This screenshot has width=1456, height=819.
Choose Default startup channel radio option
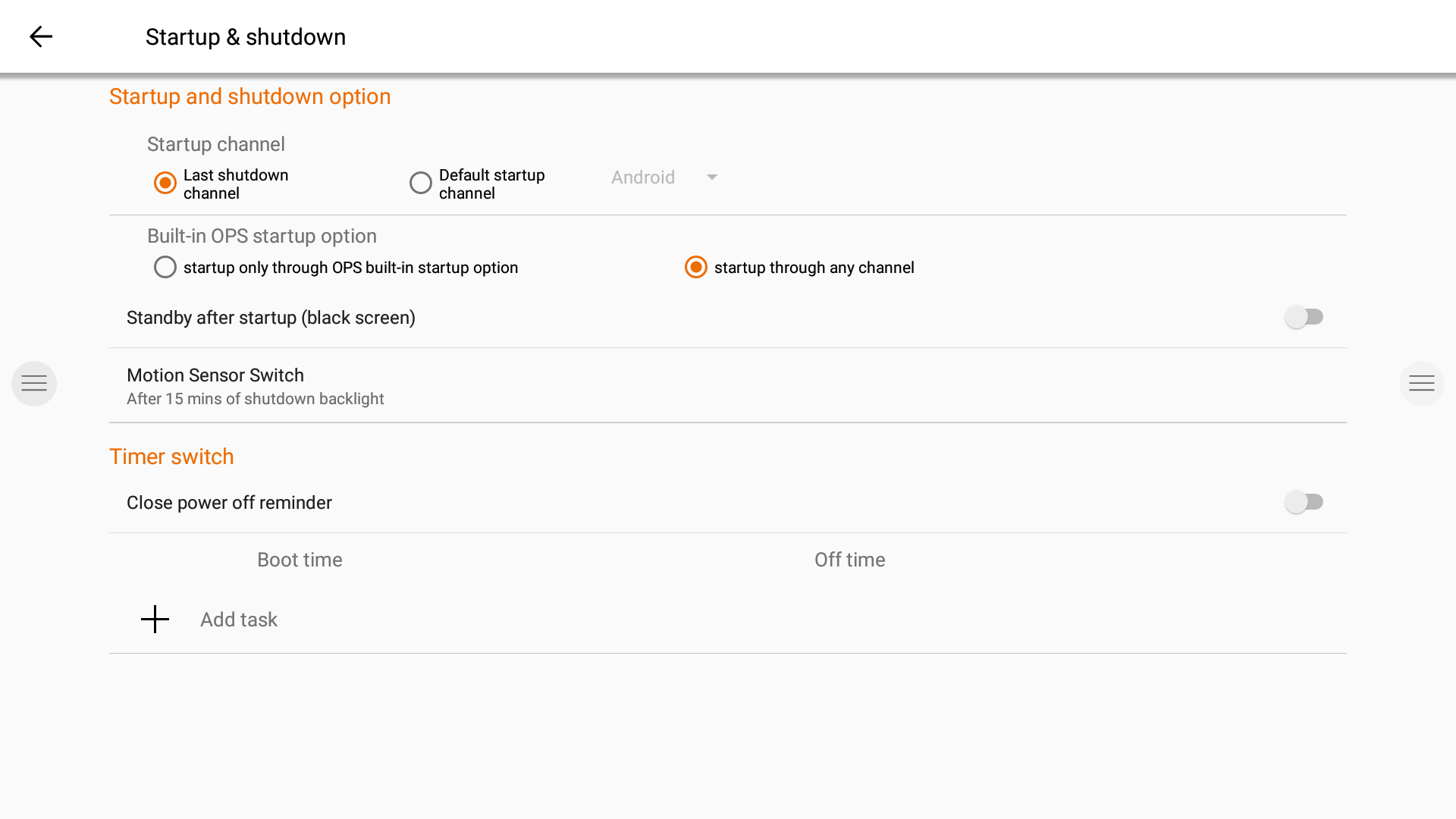tap(421, 183)
